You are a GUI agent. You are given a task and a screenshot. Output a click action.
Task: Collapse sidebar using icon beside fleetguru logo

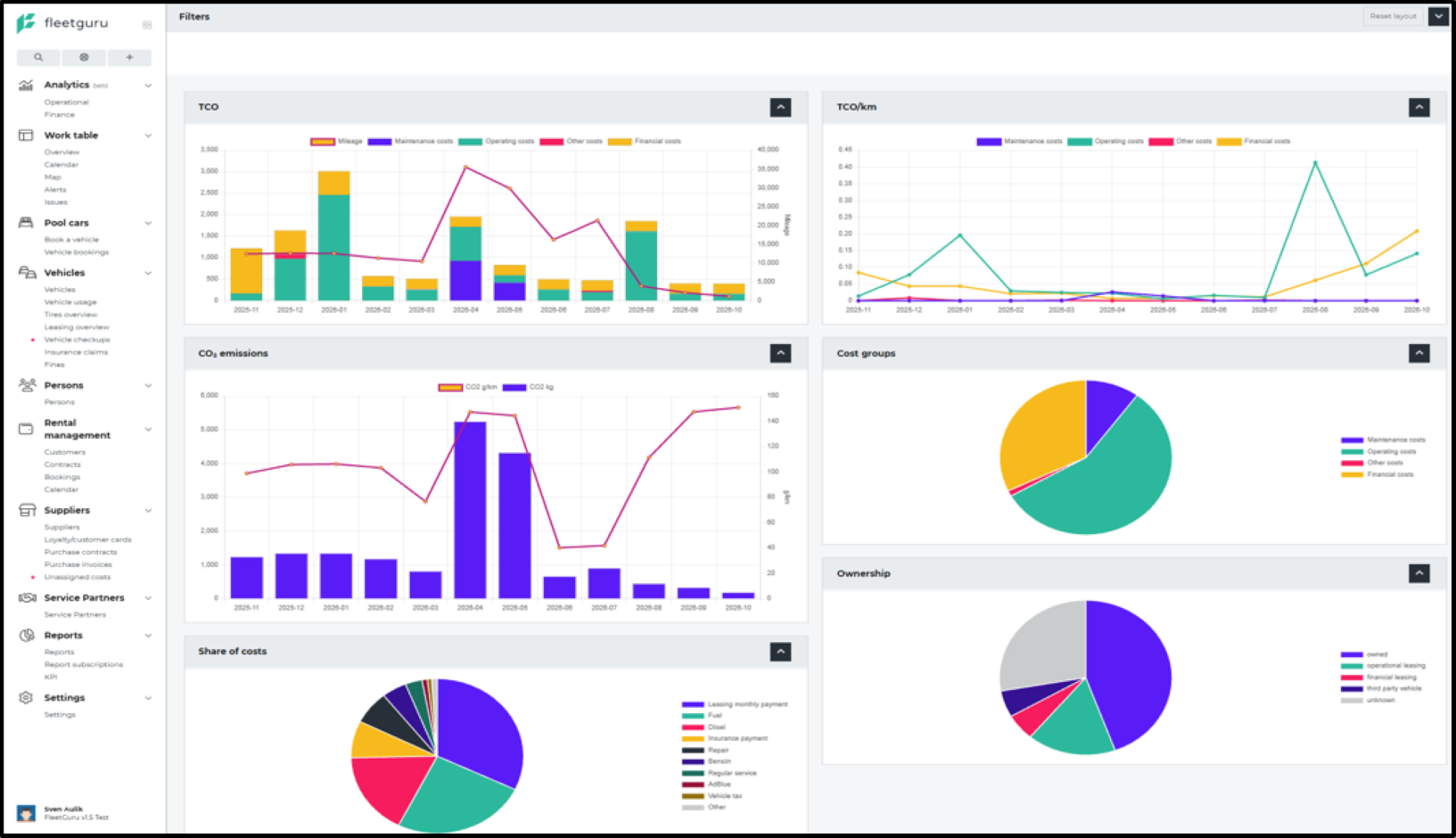pyautogui.click(x=147, y=25)
